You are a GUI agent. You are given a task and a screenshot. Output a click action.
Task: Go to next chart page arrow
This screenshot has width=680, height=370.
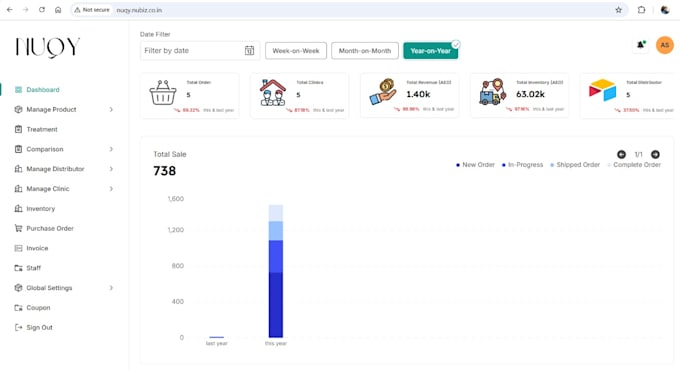pos(655,154)
